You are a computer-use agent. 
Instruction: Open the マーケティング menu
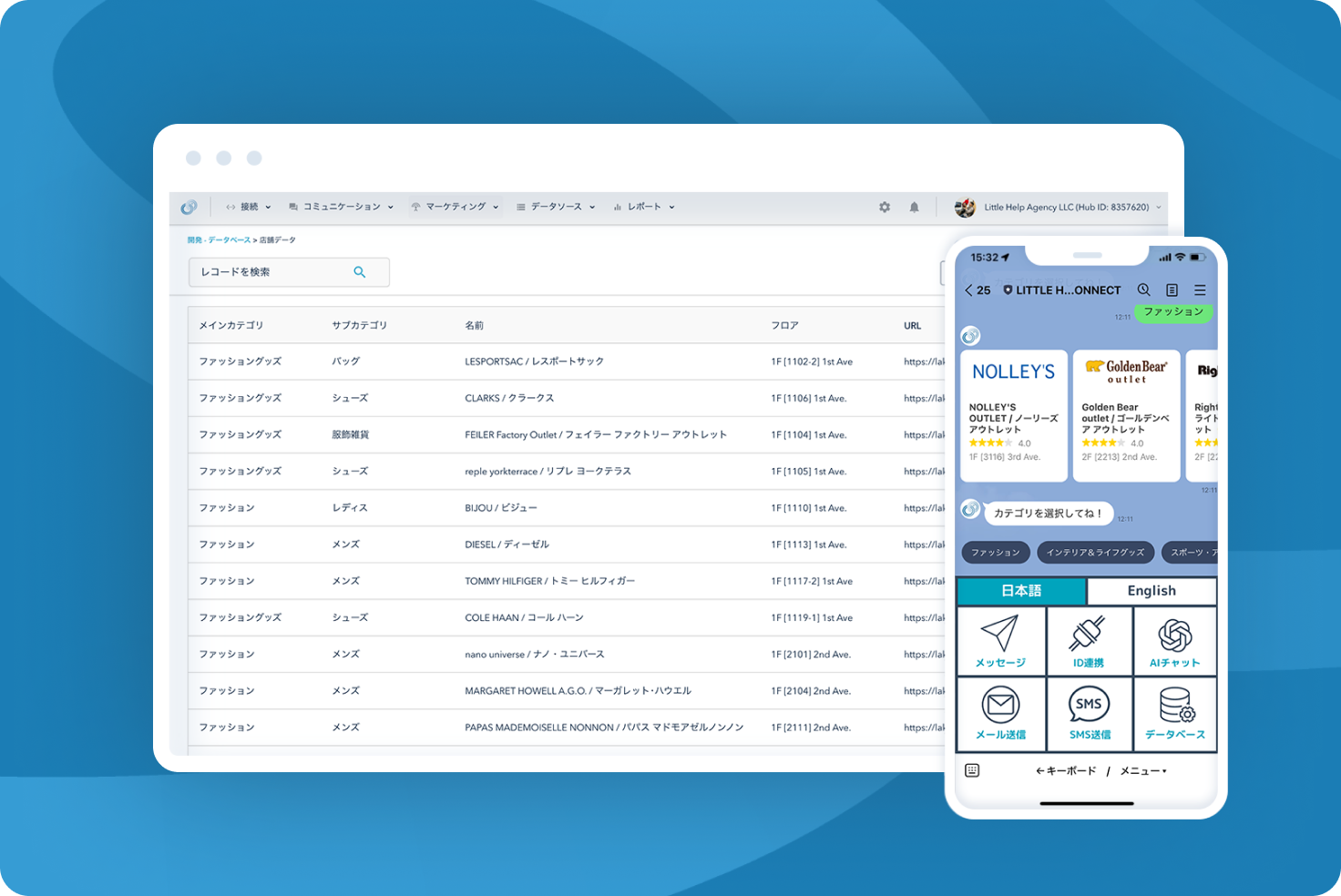455,207
